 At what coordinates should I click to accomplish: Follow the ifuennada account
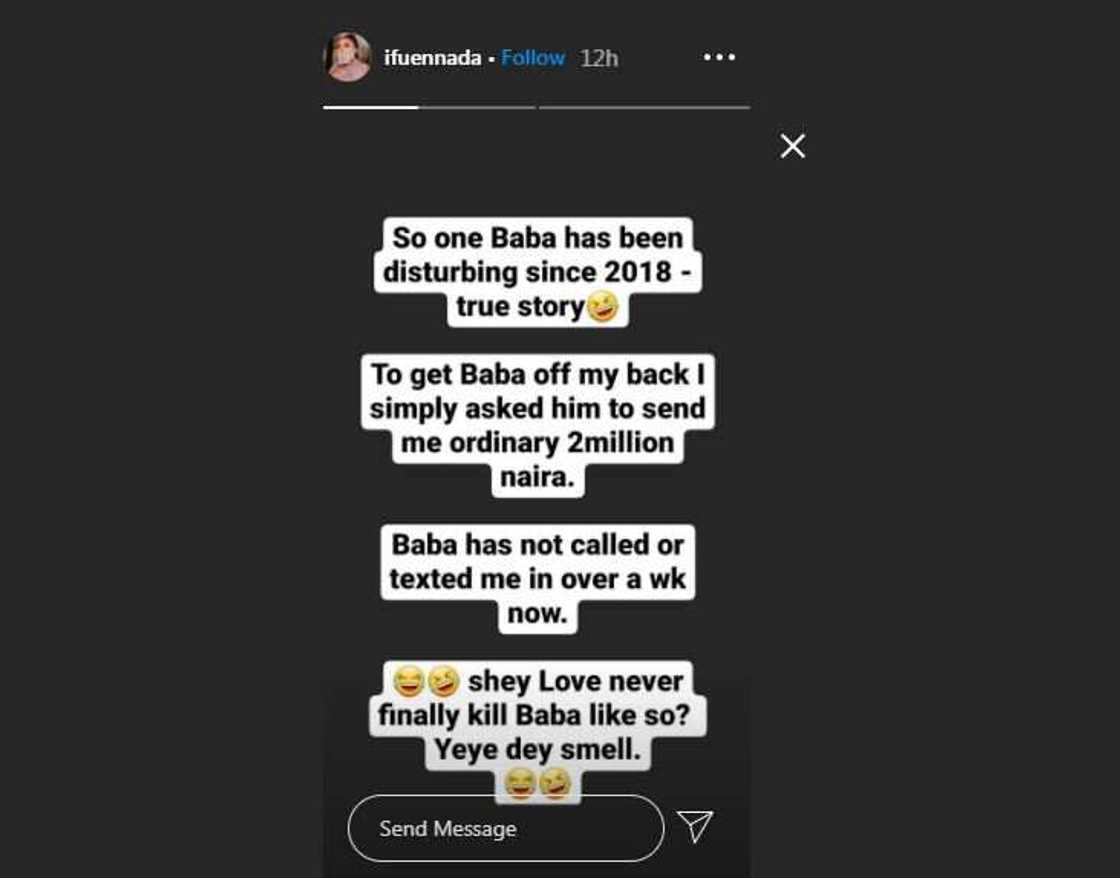coord(533,58)
